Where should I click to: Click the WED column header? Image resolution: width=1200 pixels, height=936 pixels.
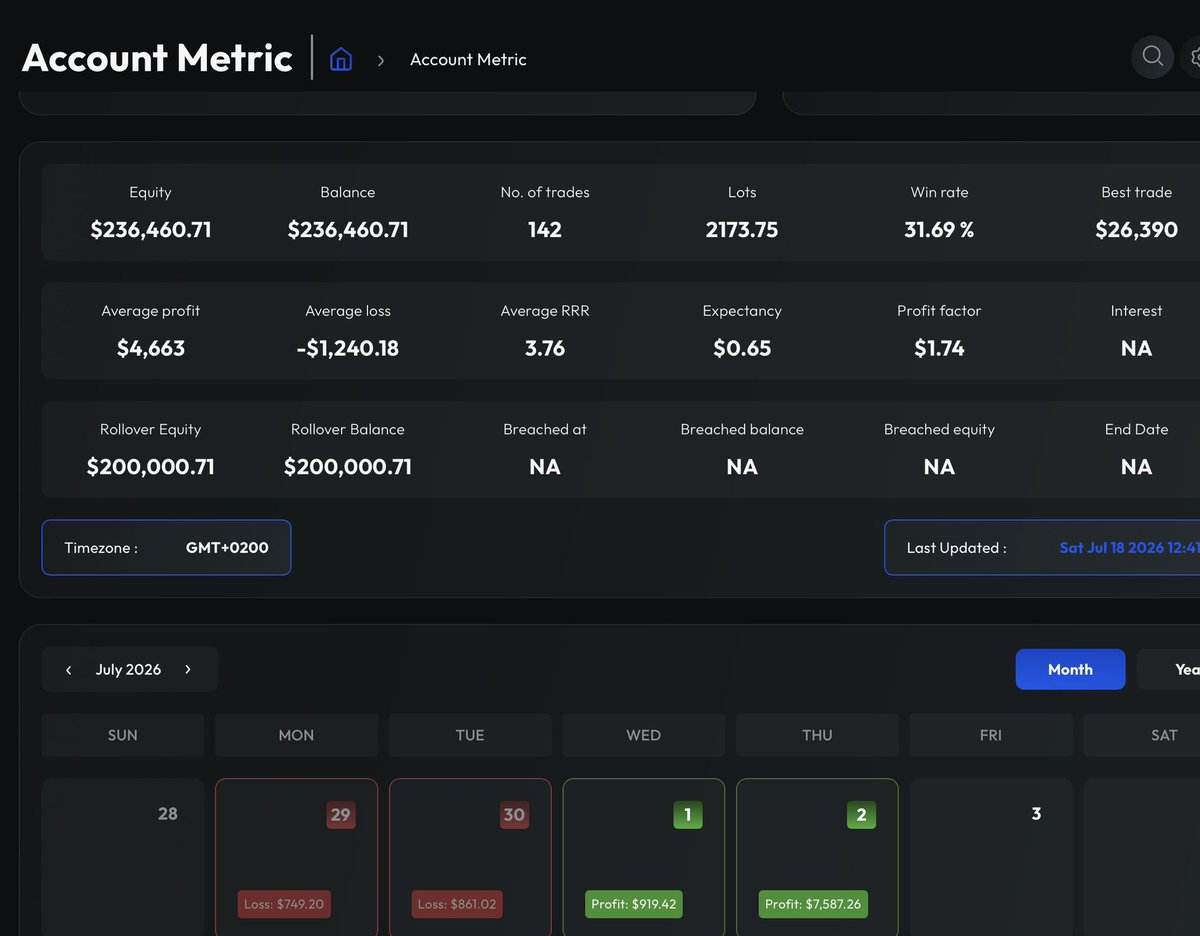644,735
